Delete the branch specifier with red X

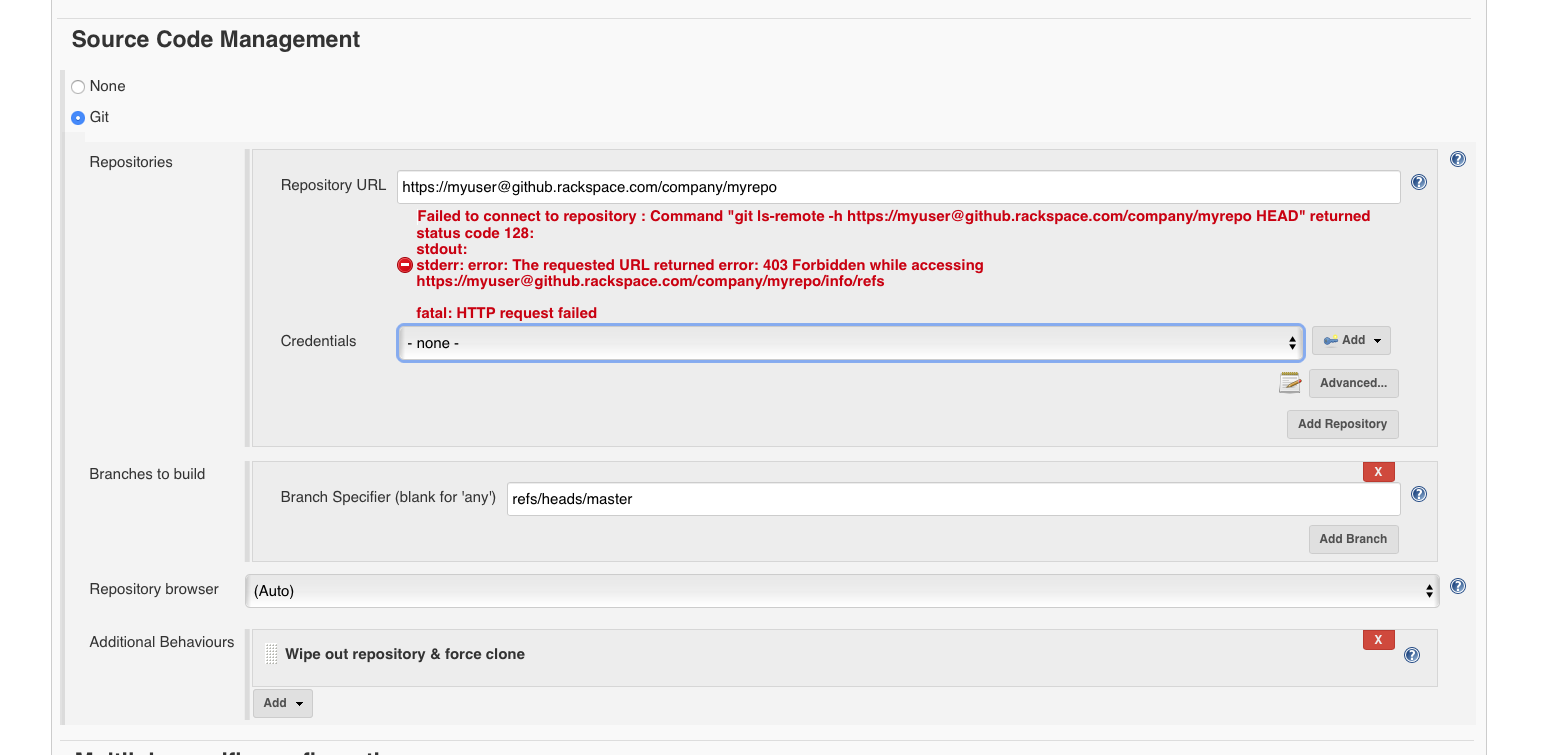click(1378, 472)
